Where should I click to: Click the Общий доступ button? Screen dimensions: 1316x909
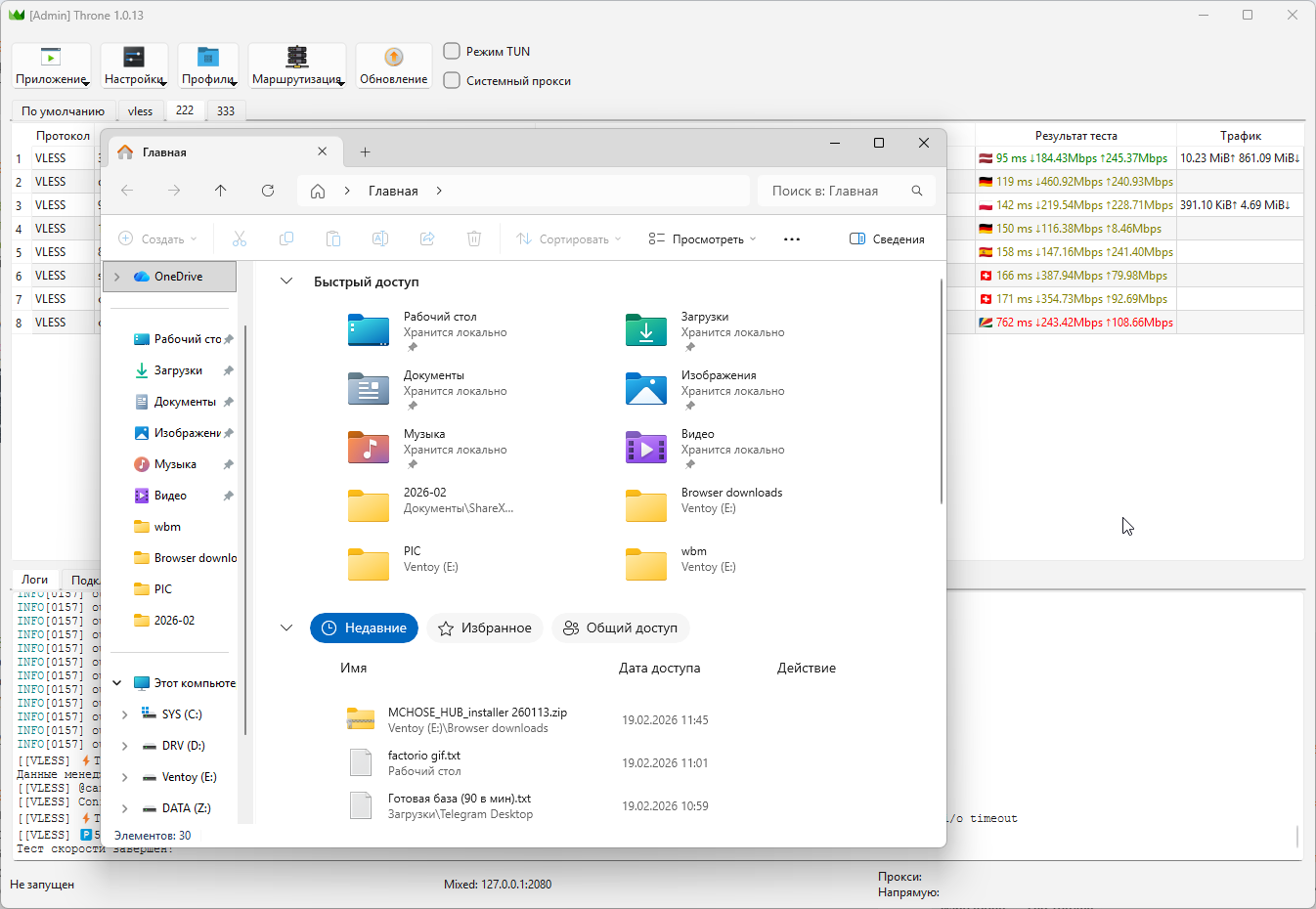coord(621,628)
